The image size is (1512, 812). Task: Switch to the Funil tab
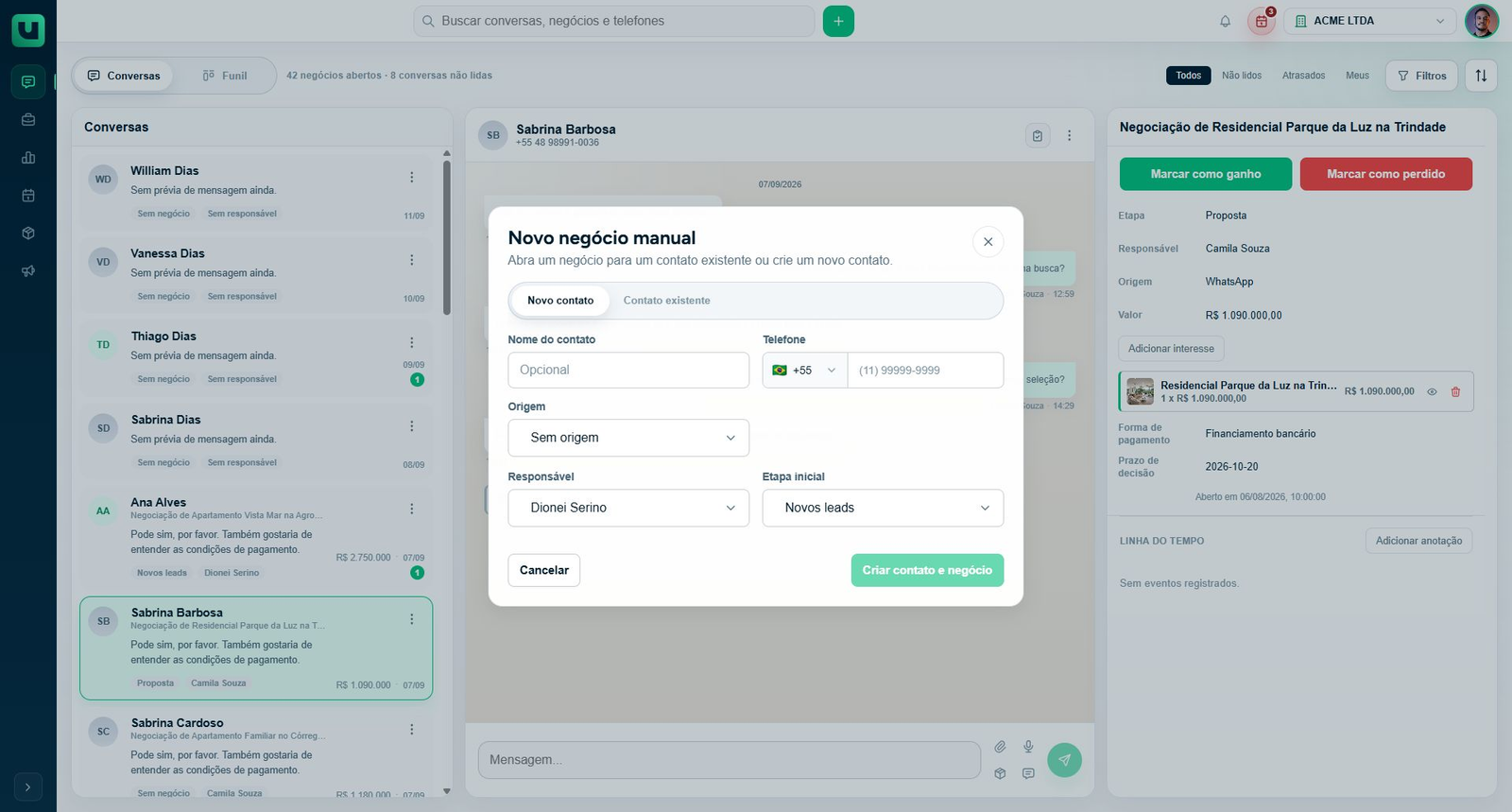point(225,76)
